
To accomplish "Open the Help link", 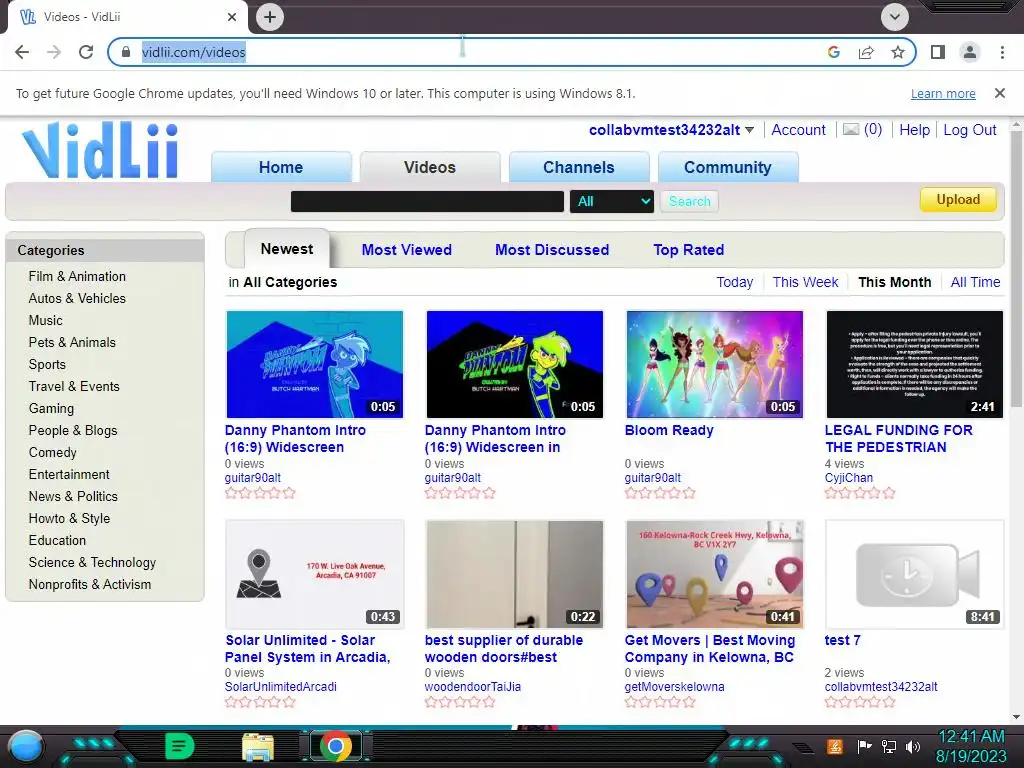I will click(x=914, y=130).
